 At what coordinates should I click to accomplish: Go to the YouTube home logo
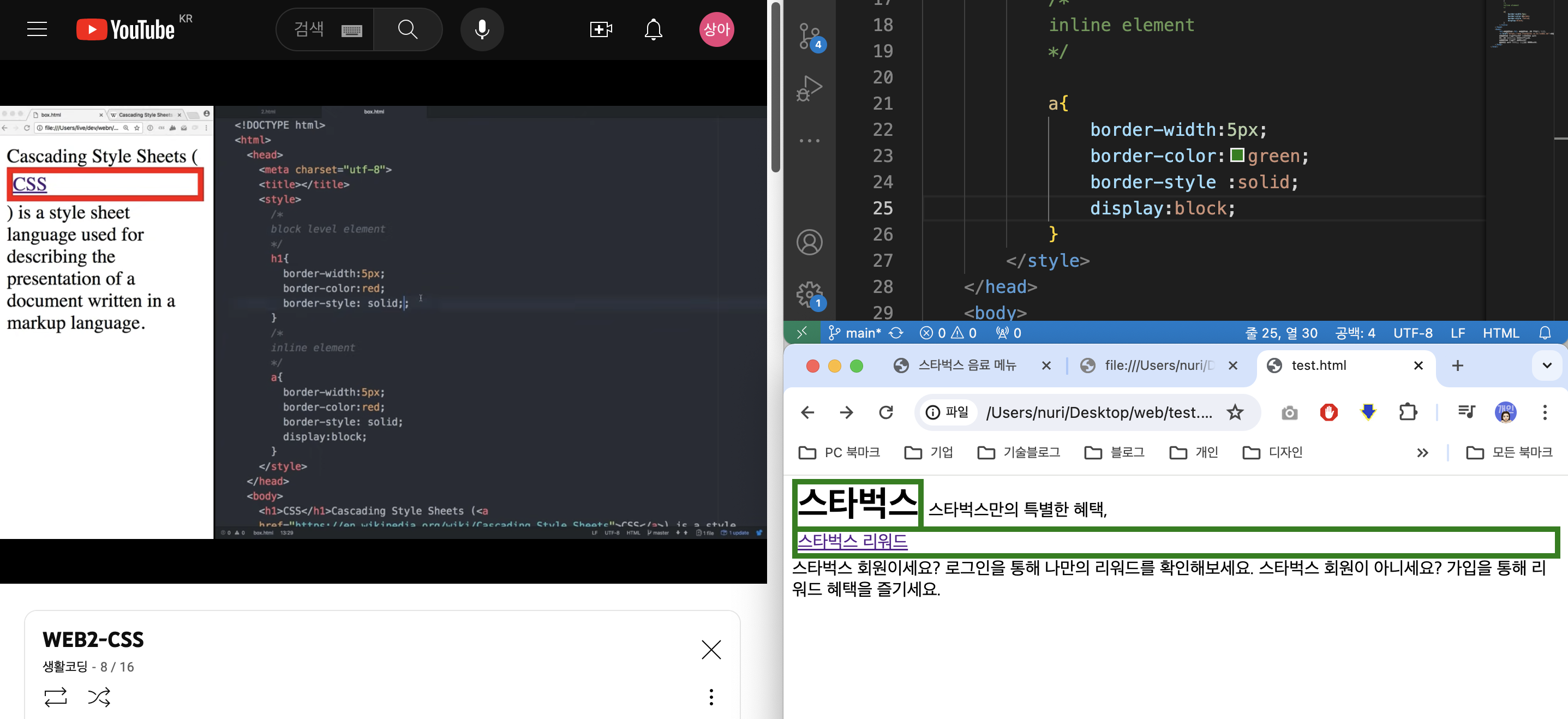click(125, 29)
